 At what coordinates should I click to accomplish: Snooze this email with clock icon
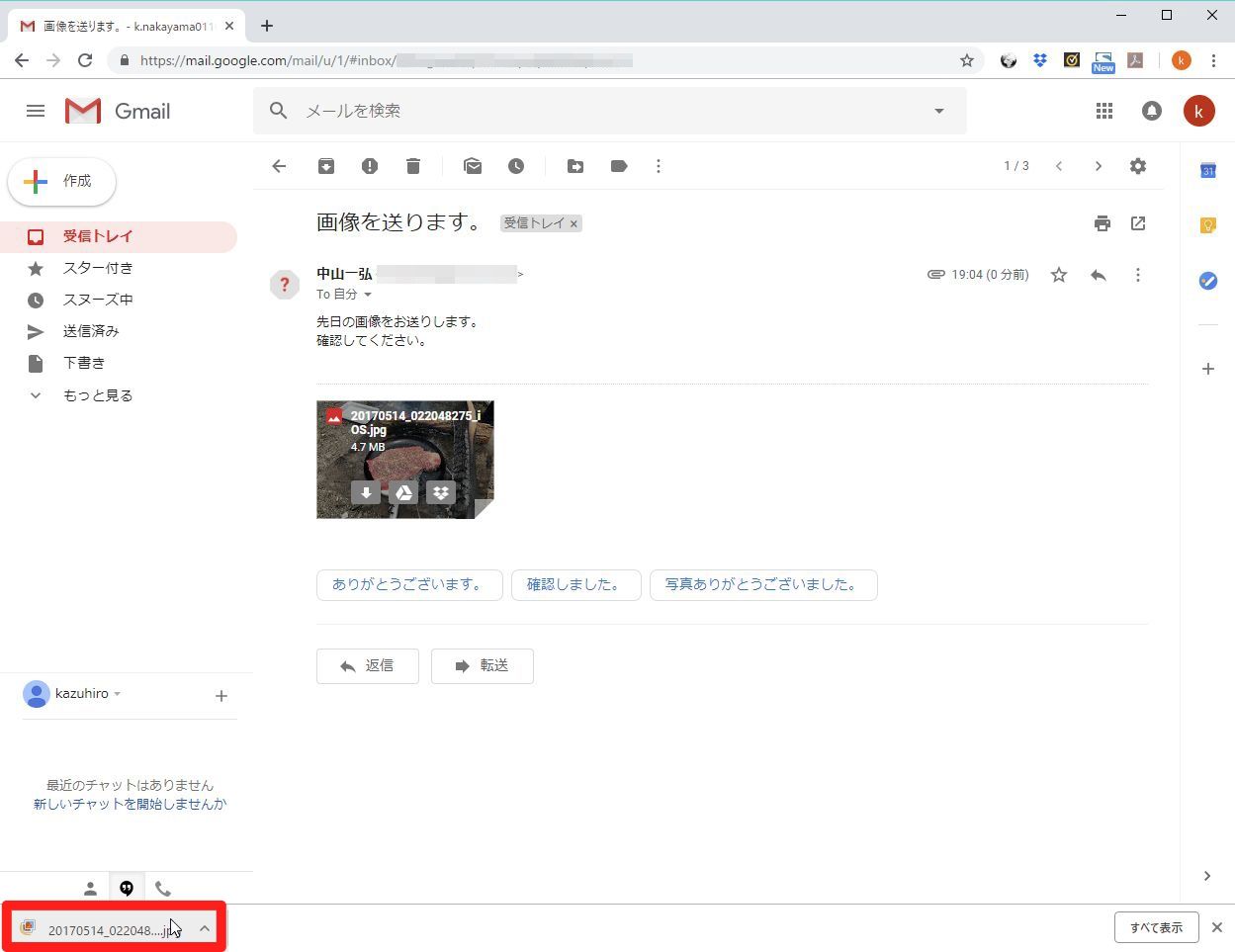[x=516, y=166]
